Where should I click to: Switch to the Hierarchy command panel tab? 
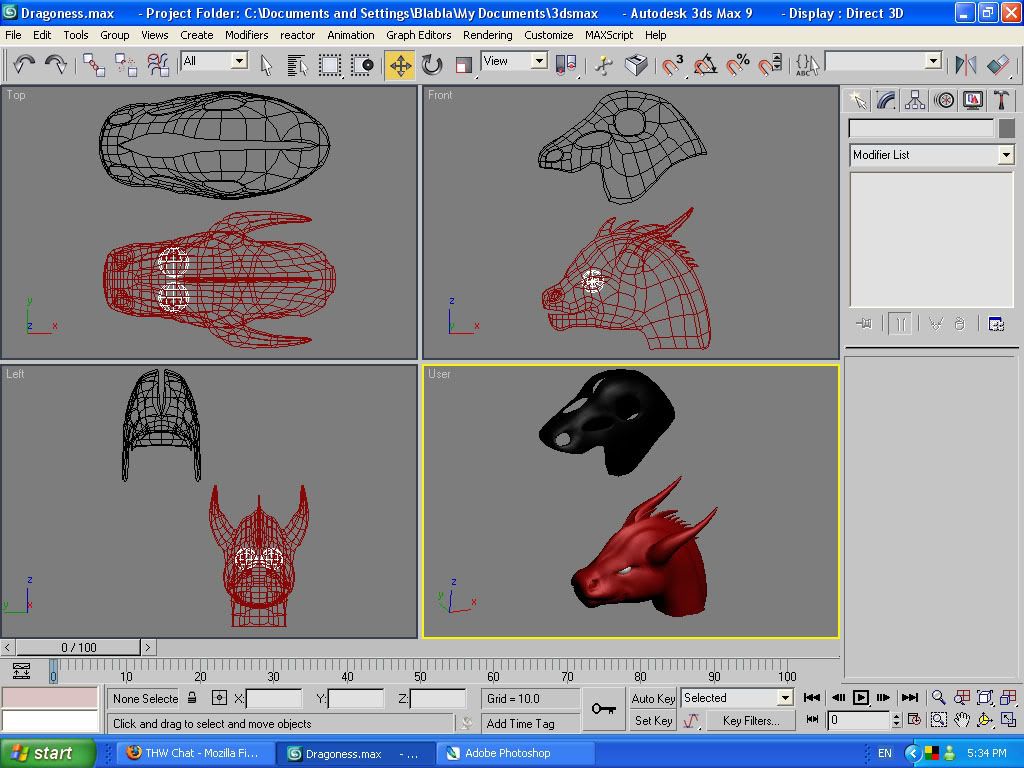(x=915, y=100)
